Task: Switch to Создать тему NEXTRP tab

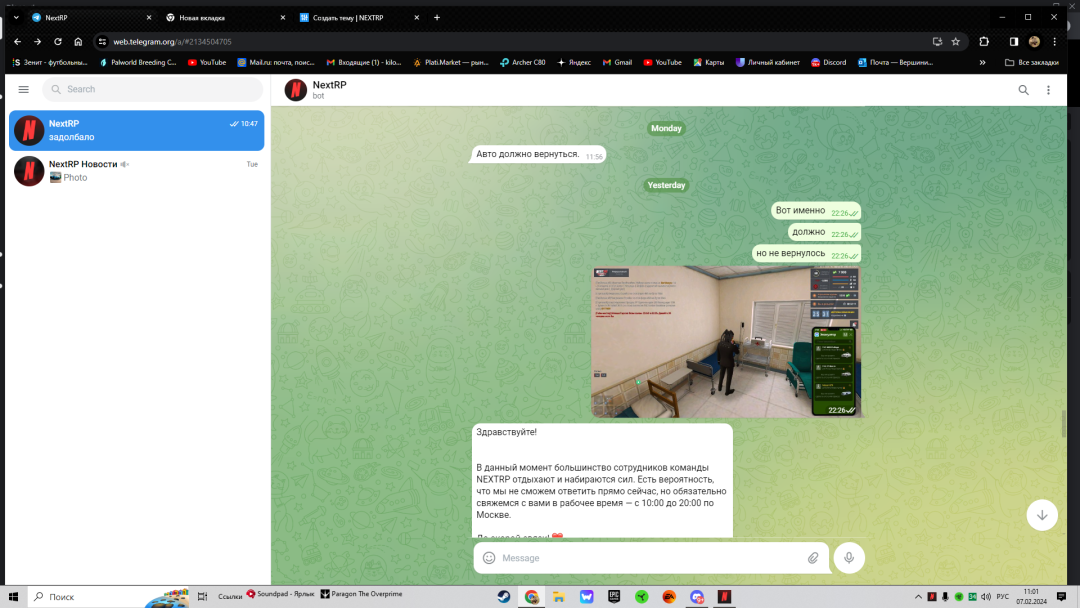Action: [x=348, y=17]
